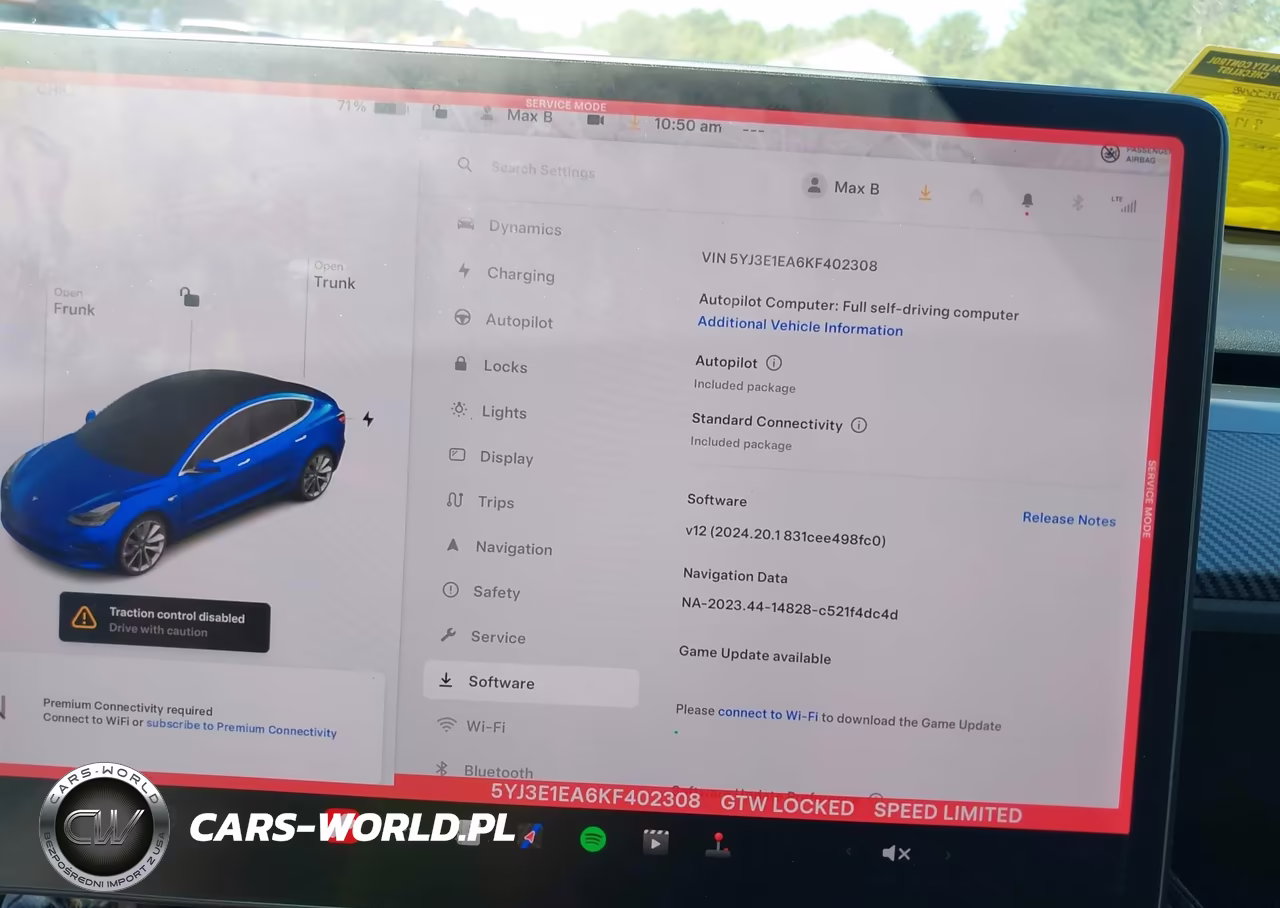Tap the 10:50 am clock
Image resolution: width=1280 pixels, height=908 pixels.
[x=687, y=126]
